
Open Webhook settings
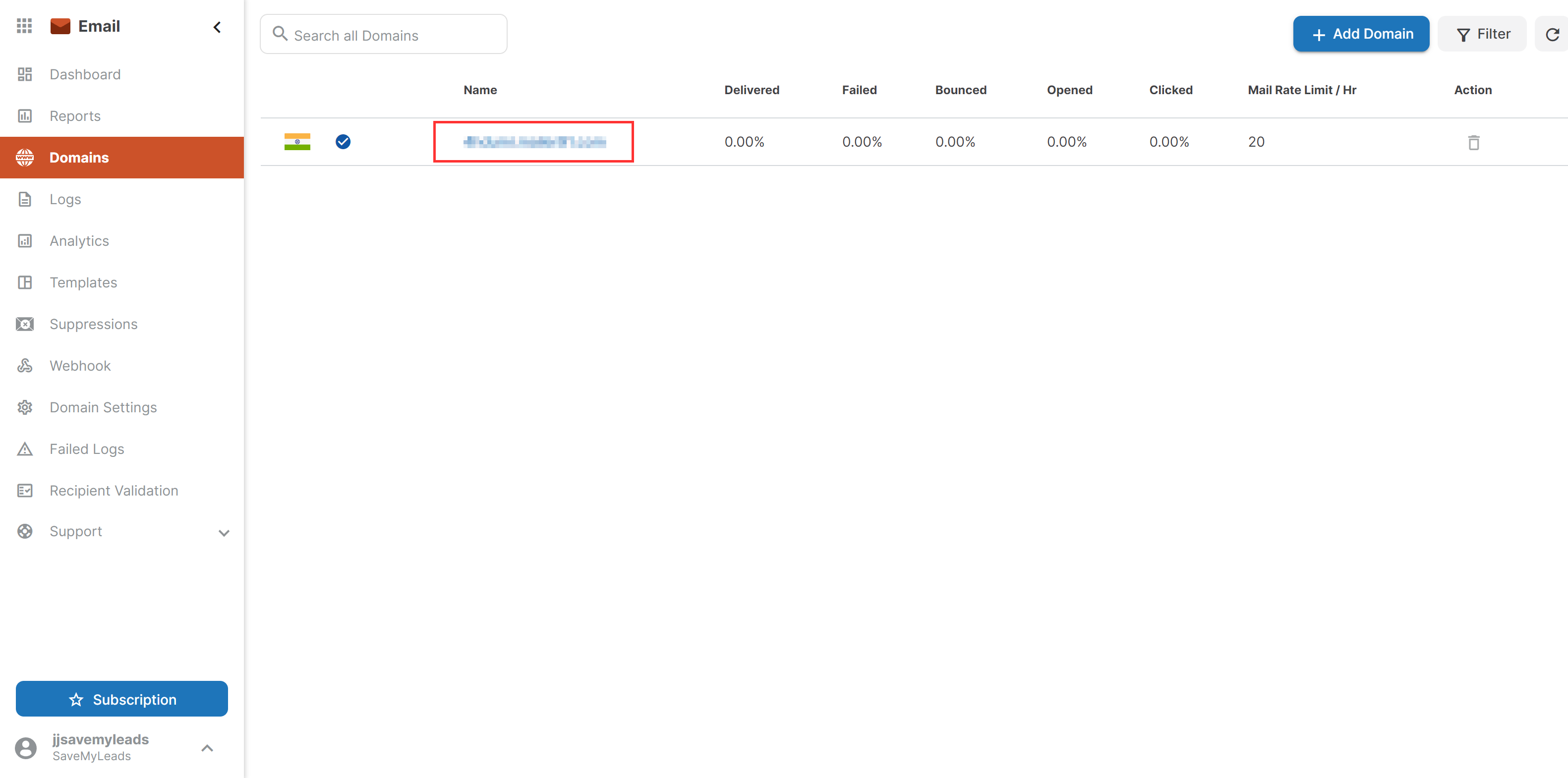80,366
